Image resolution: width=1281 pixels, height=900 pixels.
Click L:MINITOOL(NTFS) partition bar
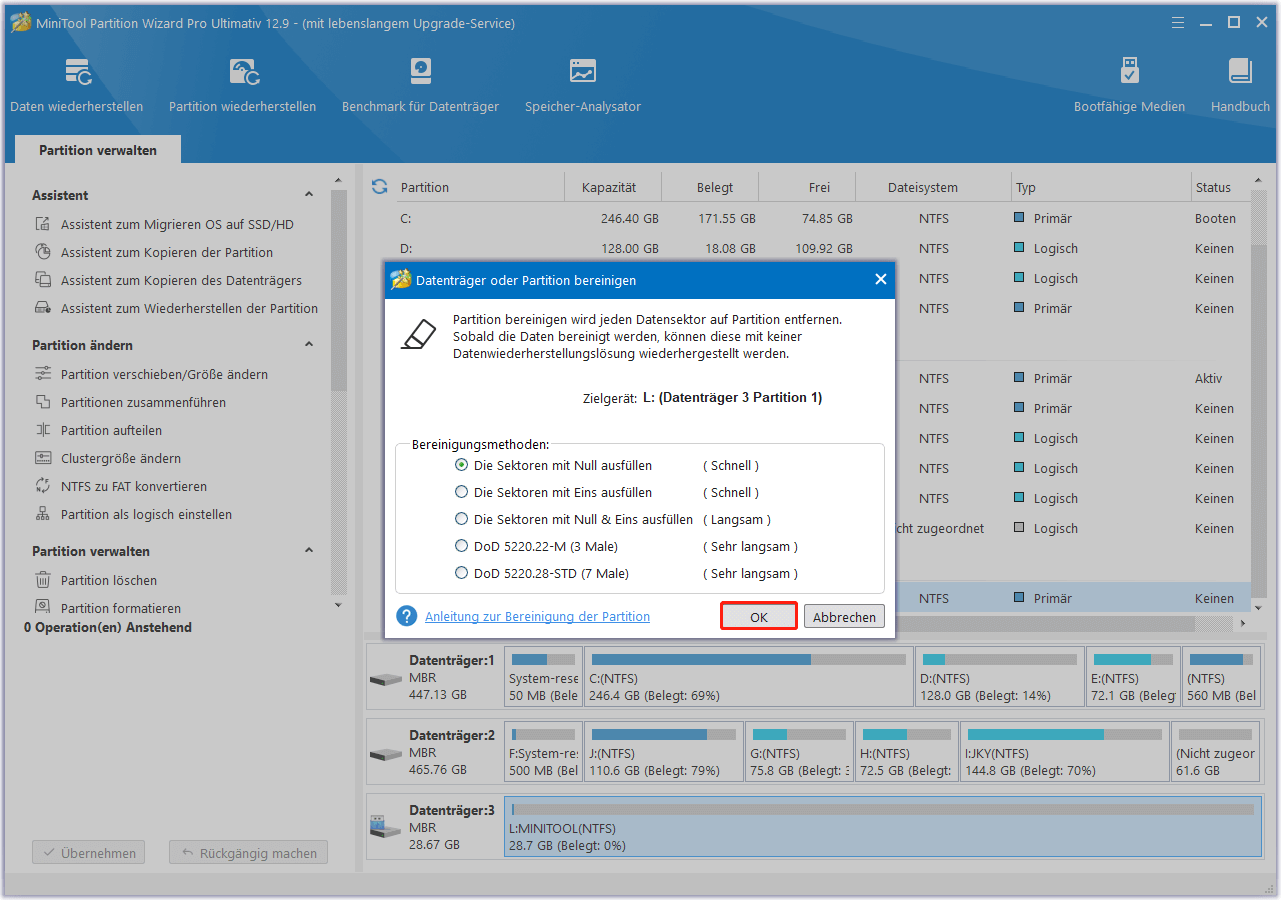coord(882,826)
